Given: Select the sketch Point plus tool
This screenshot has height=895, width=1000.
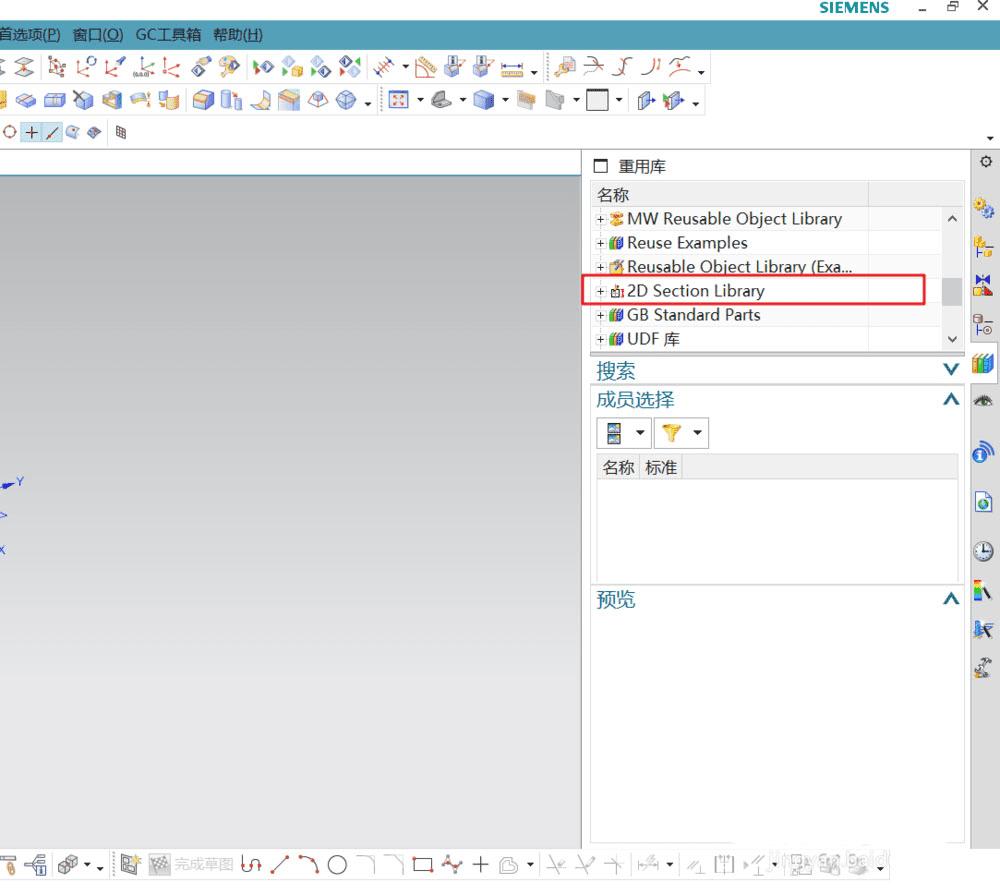Looking at the screenshot, I should (x=480, y=865).
